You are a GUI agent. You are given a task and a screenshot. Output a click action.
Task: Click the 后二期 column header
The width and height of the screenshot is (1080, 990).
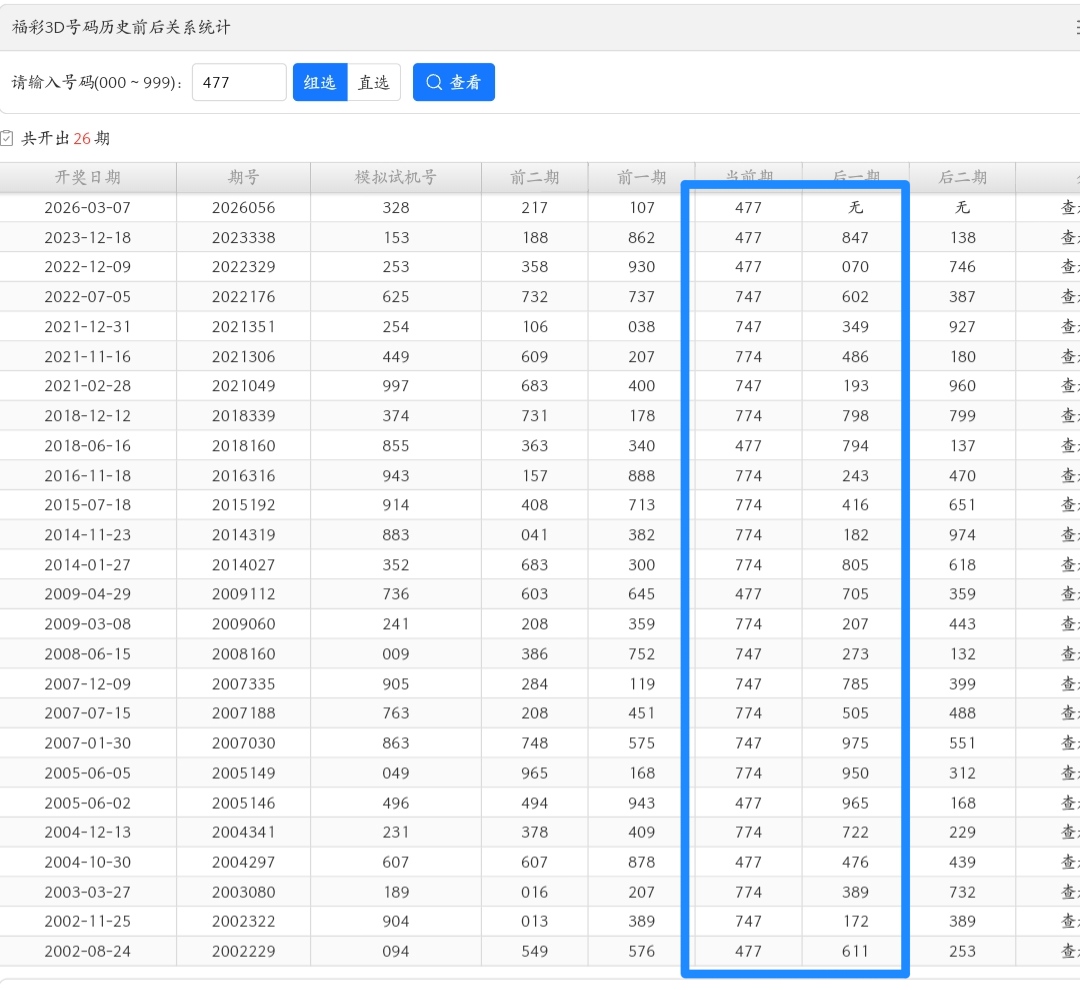click(x=962, y=177)
